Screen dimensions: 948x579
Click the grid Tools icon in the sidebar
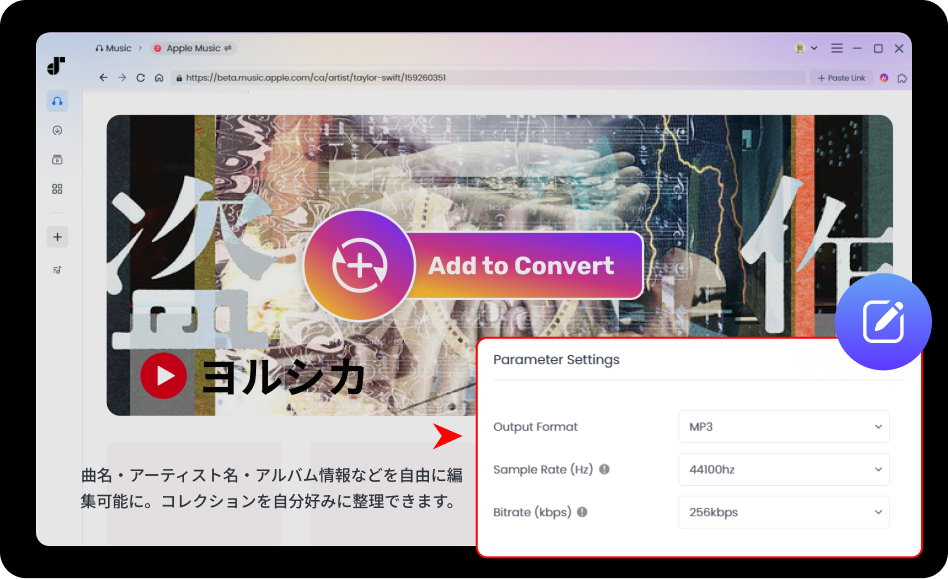(x=57, y=188)
